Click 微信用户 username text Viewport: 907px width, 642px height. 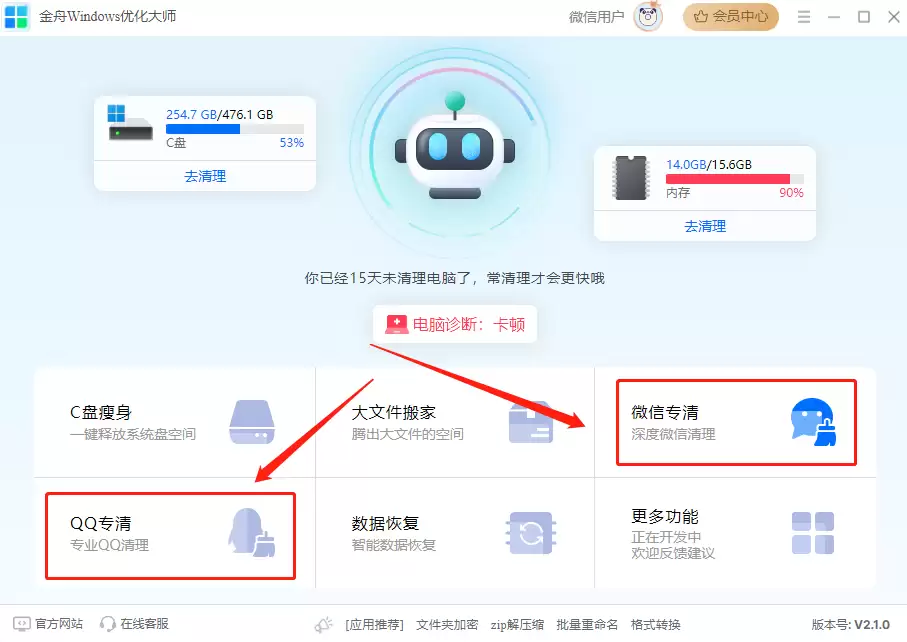coord(596,17)
